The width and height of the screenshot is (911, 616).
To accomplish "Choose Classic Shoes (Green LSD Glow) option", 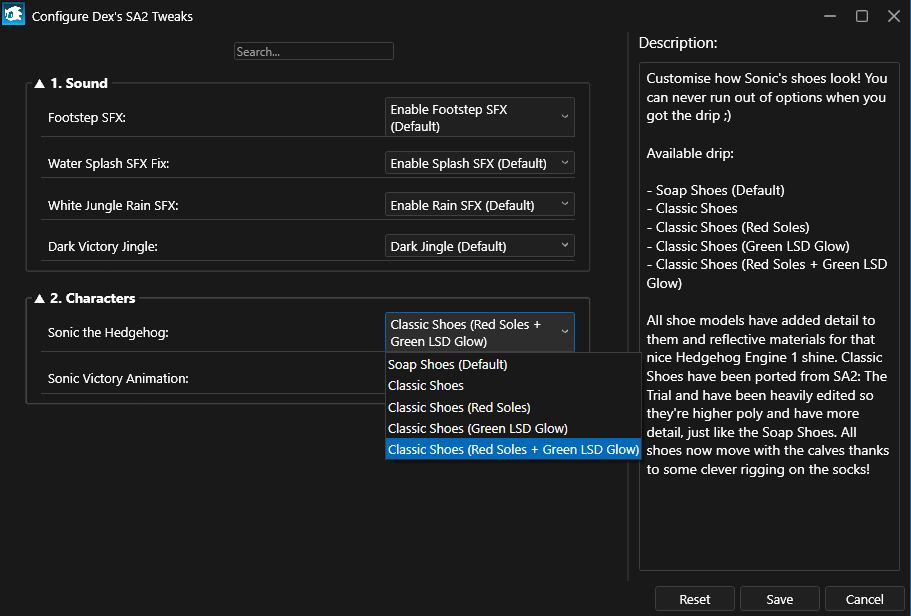I will (512, 428).
